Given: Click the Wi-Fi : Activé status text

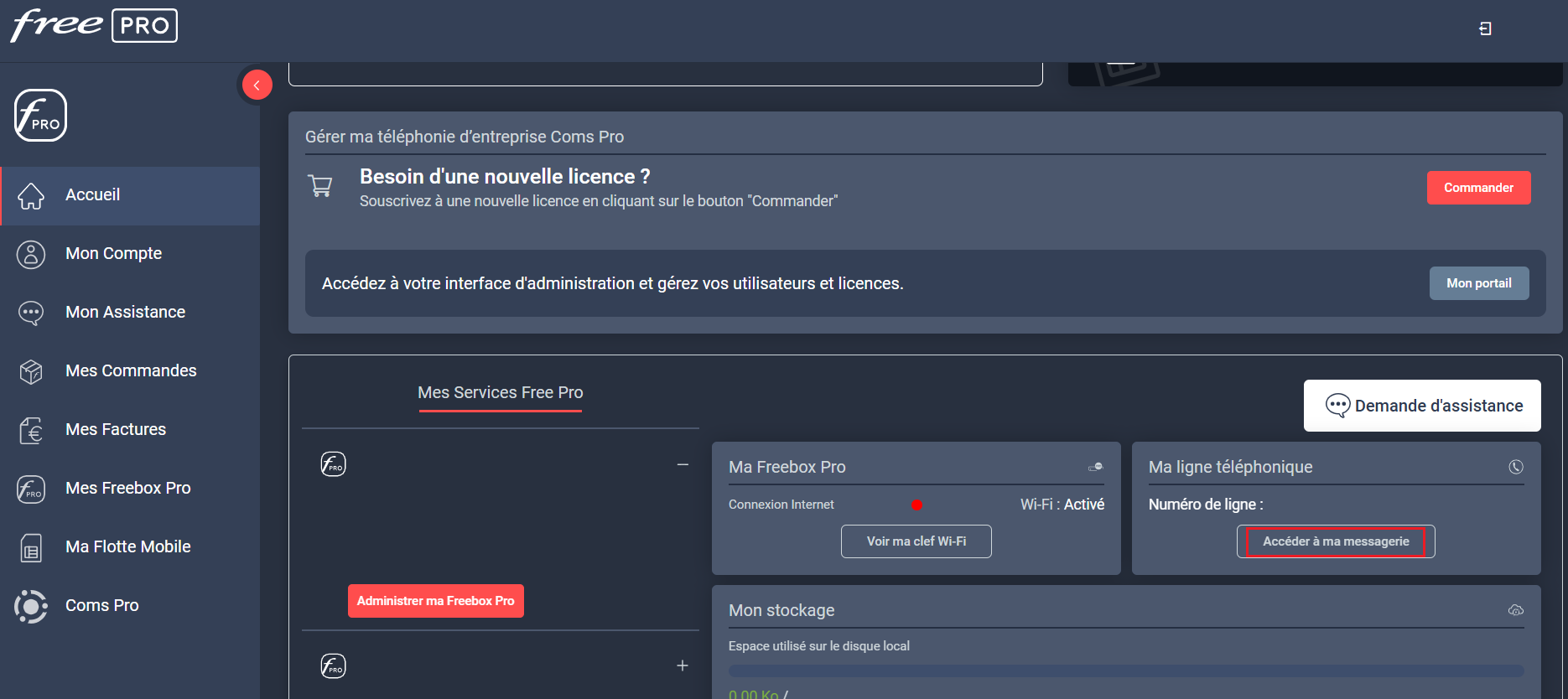Looking at the screenshot, I should click(1062, 505).
